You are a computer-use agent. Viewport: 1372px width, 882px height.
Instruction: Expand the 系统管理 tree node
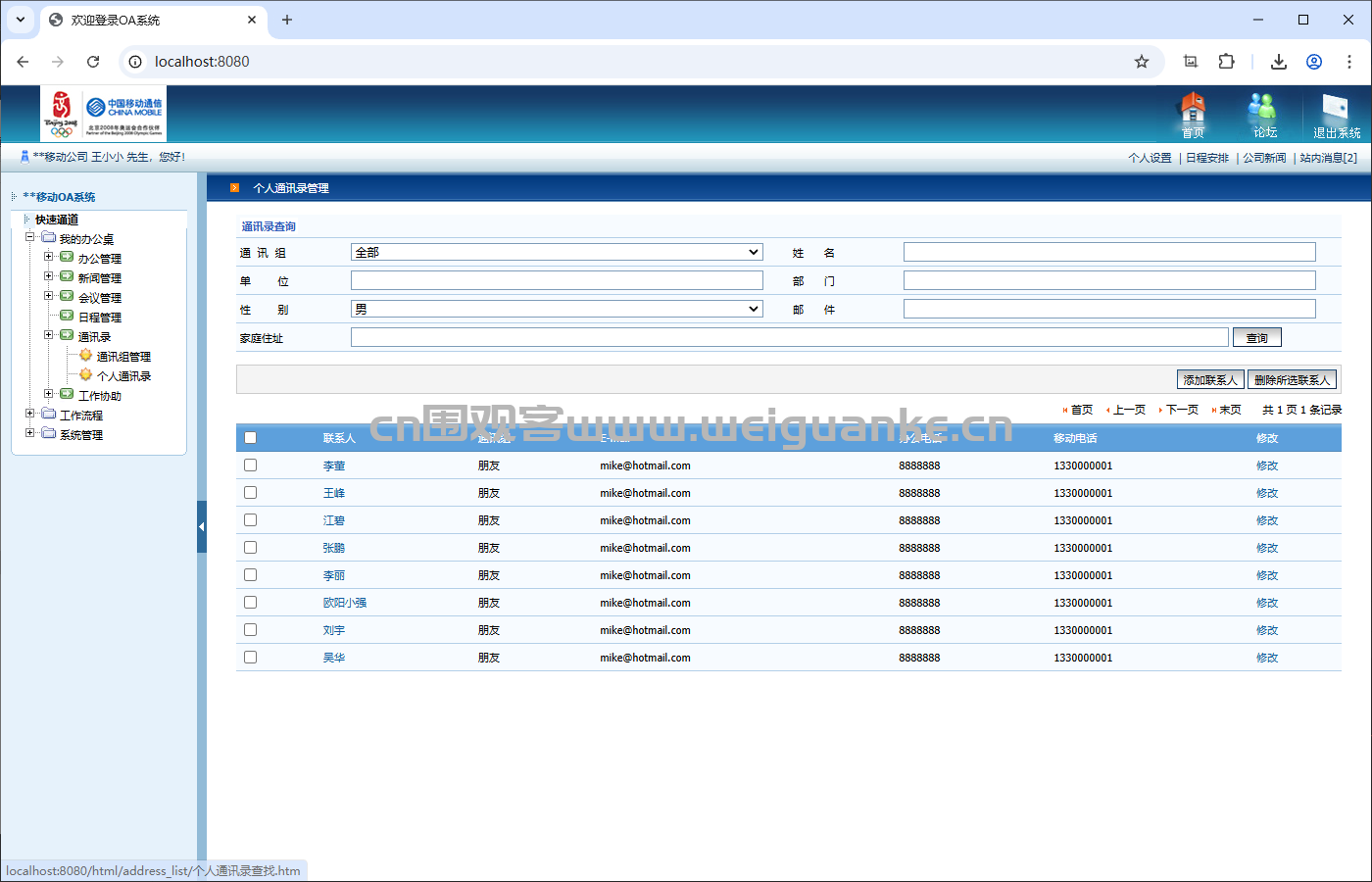(x=30, y=433)
